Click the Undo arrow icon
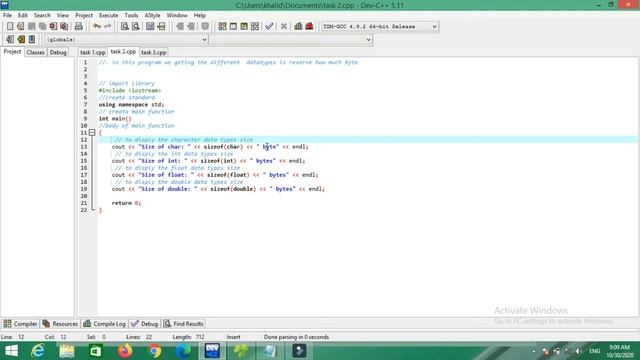The image size is (640, 360). point(97,27)
